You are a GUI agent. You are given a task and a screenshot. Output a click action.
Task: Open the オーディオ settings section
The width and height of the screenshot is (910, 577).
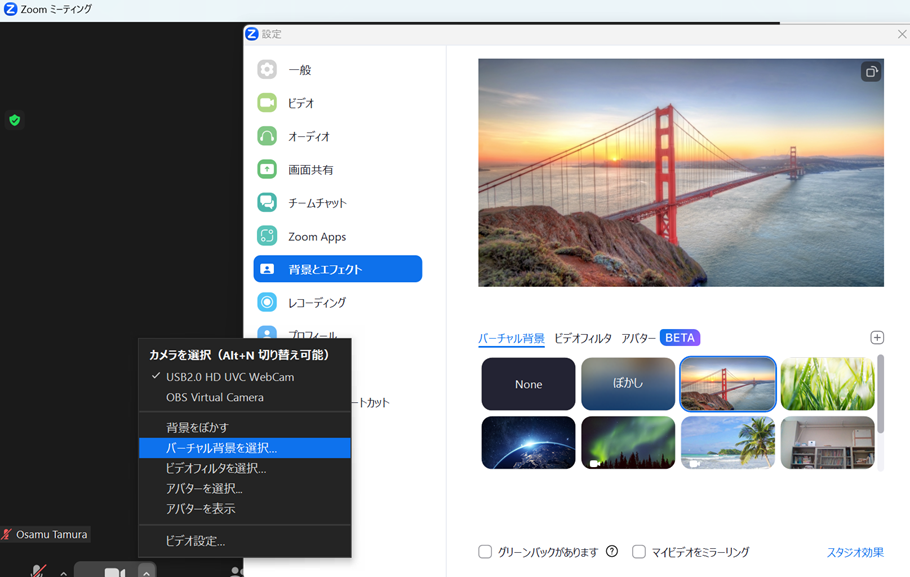tap(308, 136)
